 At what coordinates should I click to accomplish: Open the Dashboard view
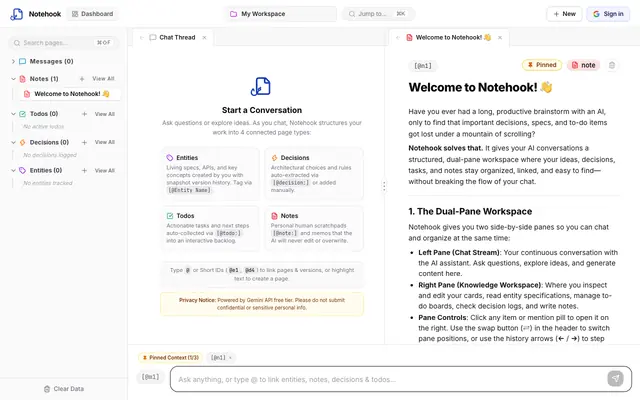tap(93, 14)
